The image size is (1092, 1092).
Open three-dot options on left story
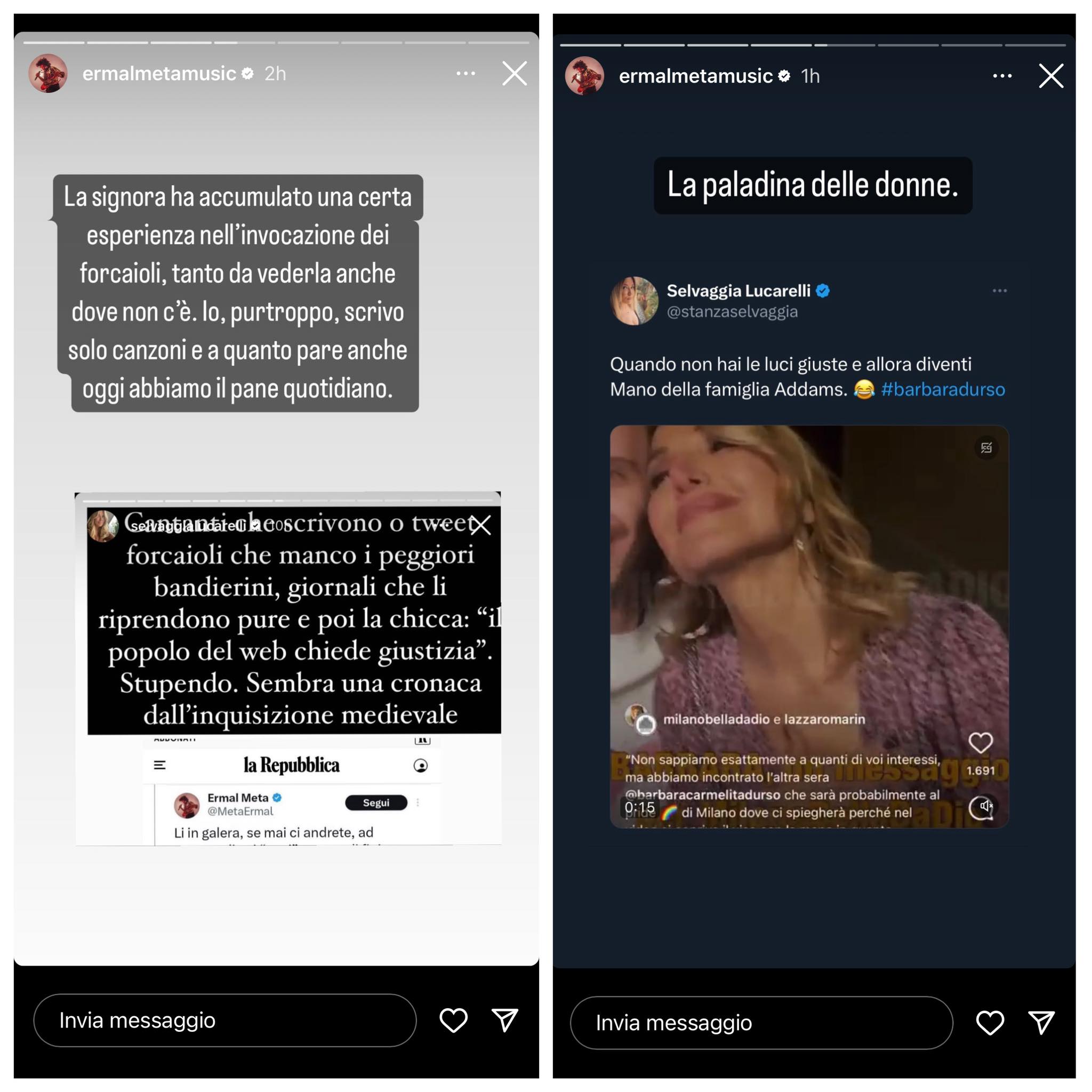point(465,74)
